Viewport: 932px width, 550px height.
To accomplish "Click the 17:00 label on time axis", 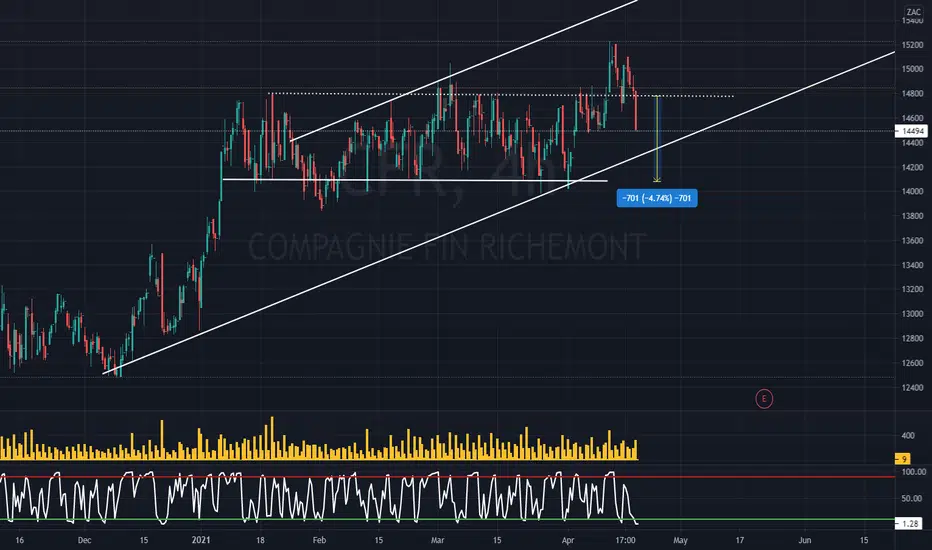I will (625, 540).
